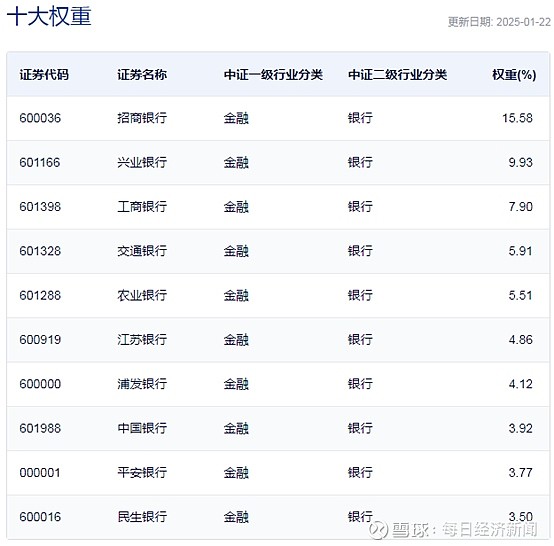
Task: Select security code 000001
Action: (40, 472)
